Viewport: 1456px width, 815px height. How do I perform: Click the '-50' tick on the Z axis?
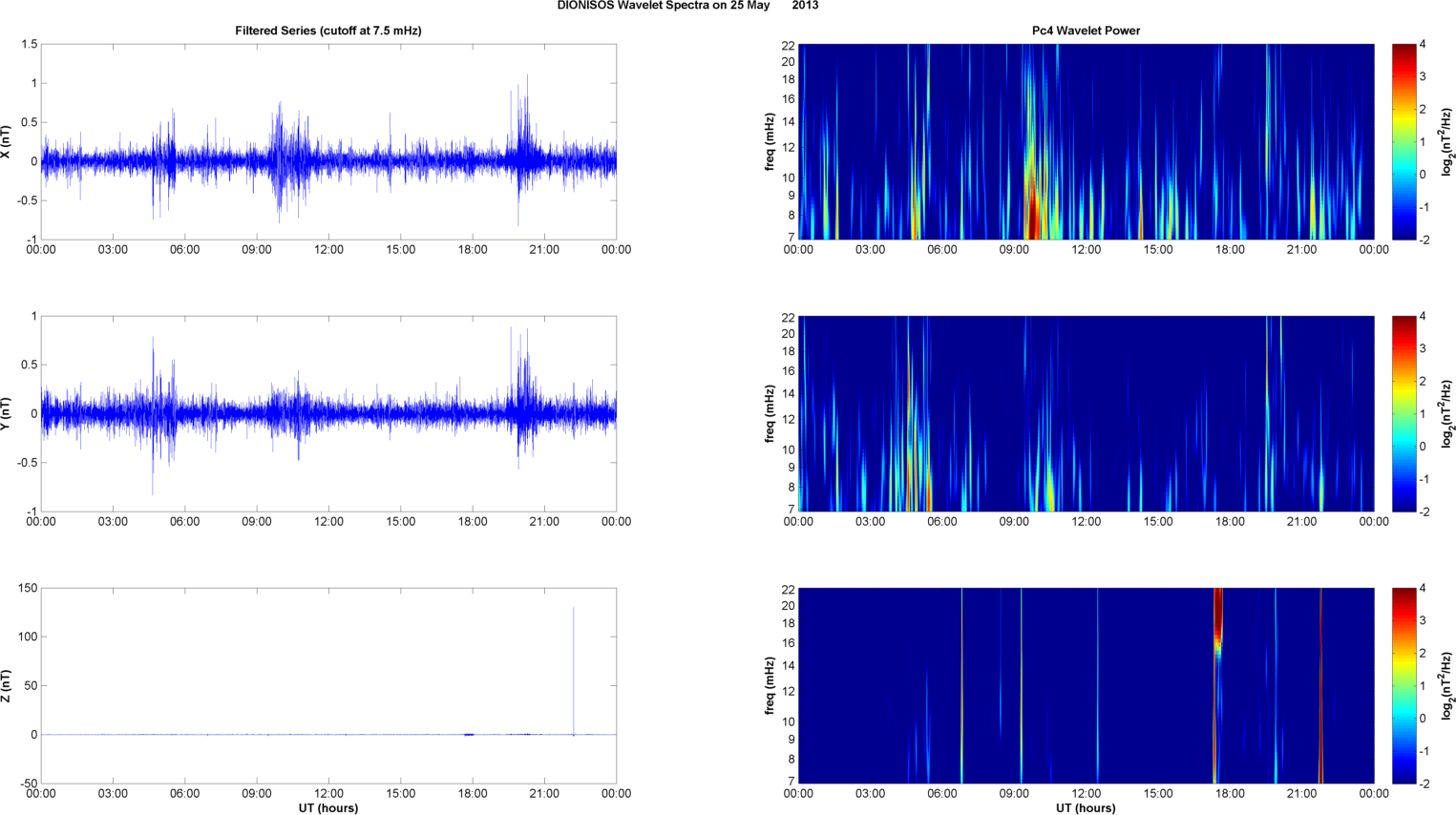27,784
